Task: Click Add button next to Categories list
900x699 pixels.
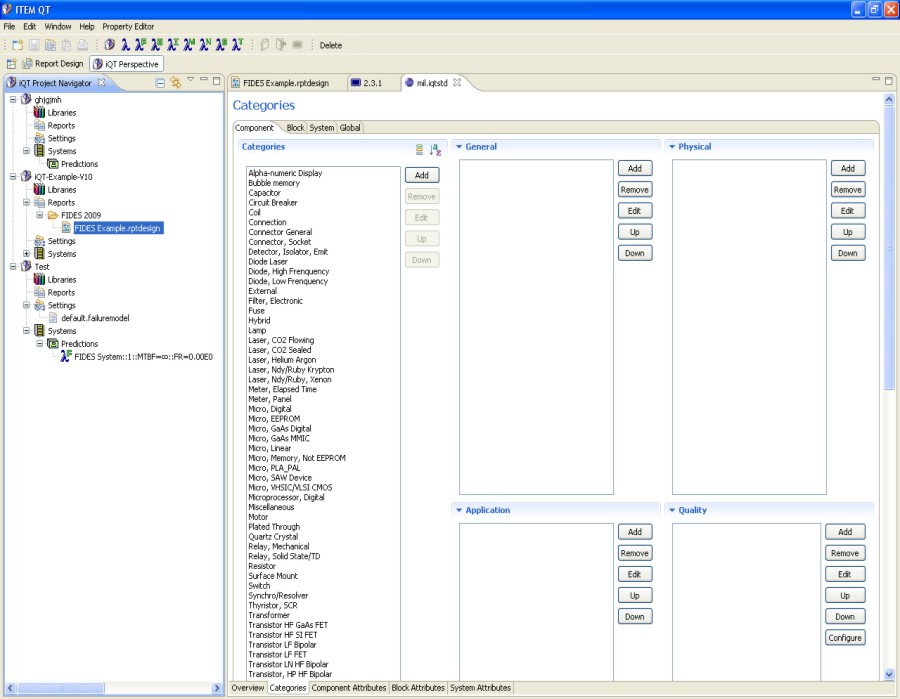Action: click(421, 175)
